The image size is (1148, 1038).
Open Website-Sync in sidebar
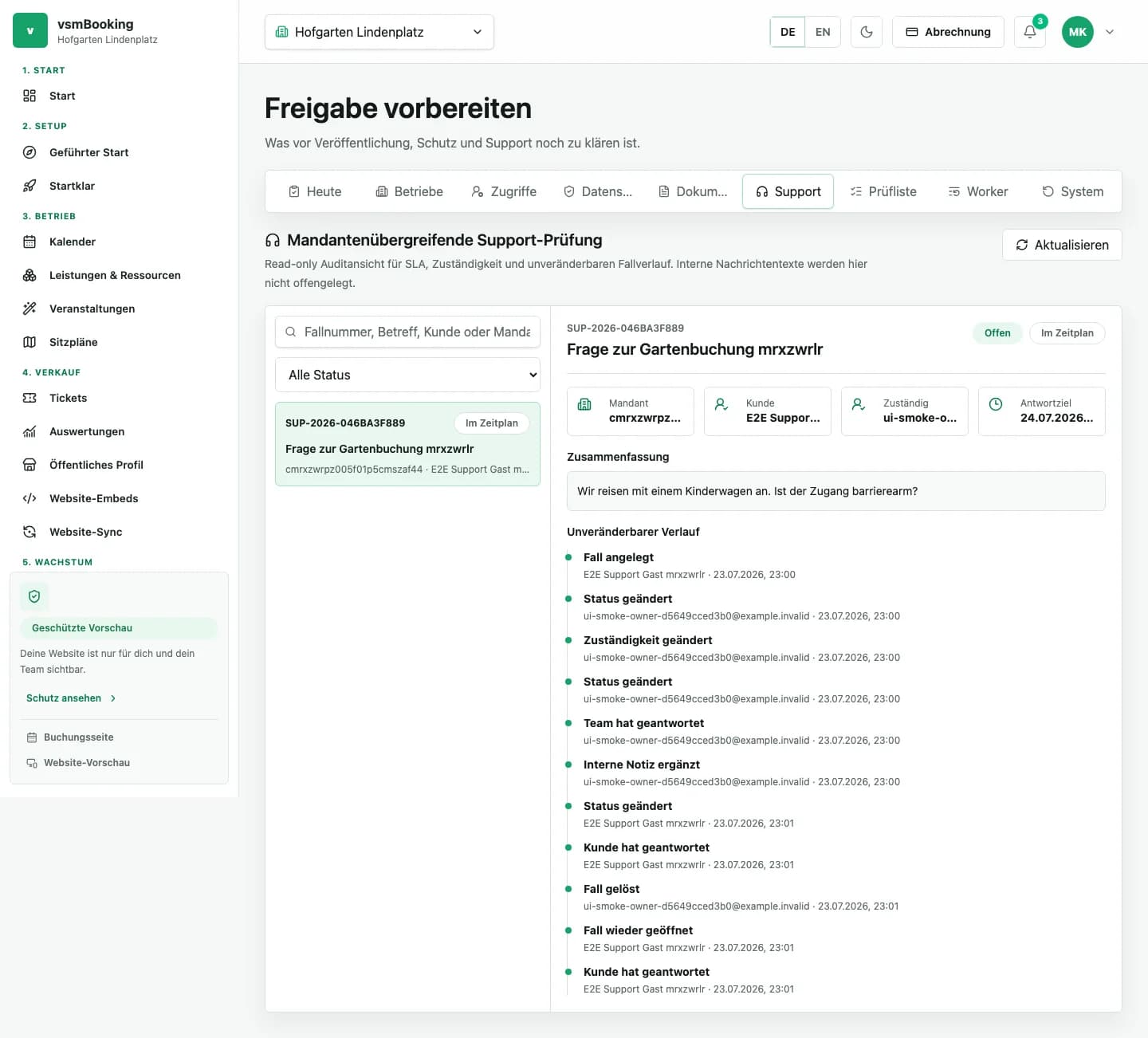pyautogui.click(x=119, y=532)
